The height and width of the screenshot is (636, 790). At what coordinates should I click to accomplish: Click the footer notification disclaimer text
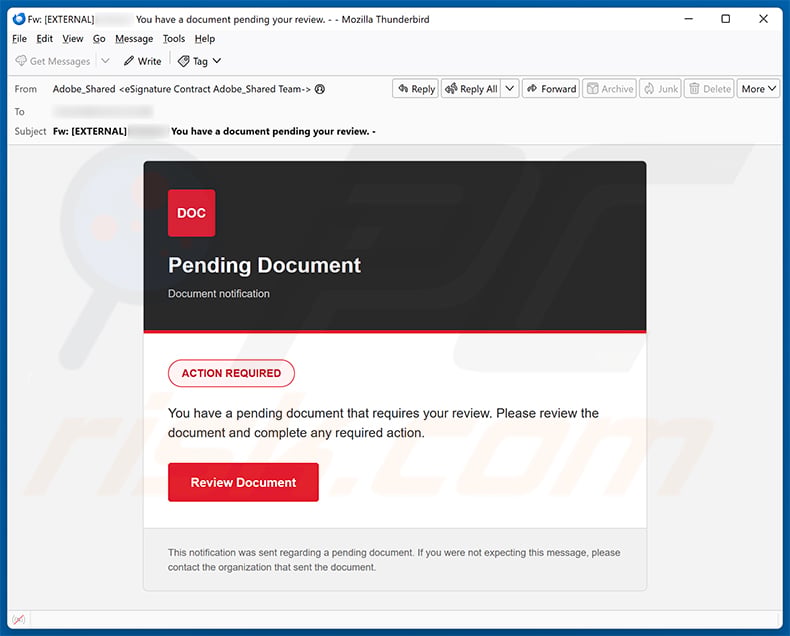(394, 560)
